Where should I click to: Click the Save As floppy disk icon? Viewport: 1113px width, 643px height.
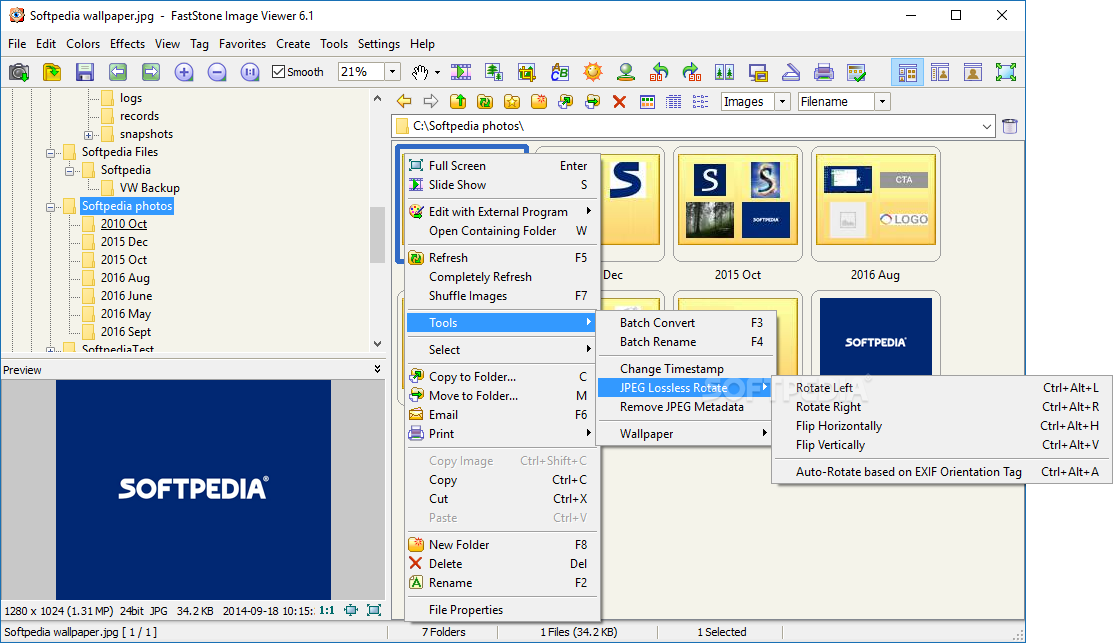85,72
